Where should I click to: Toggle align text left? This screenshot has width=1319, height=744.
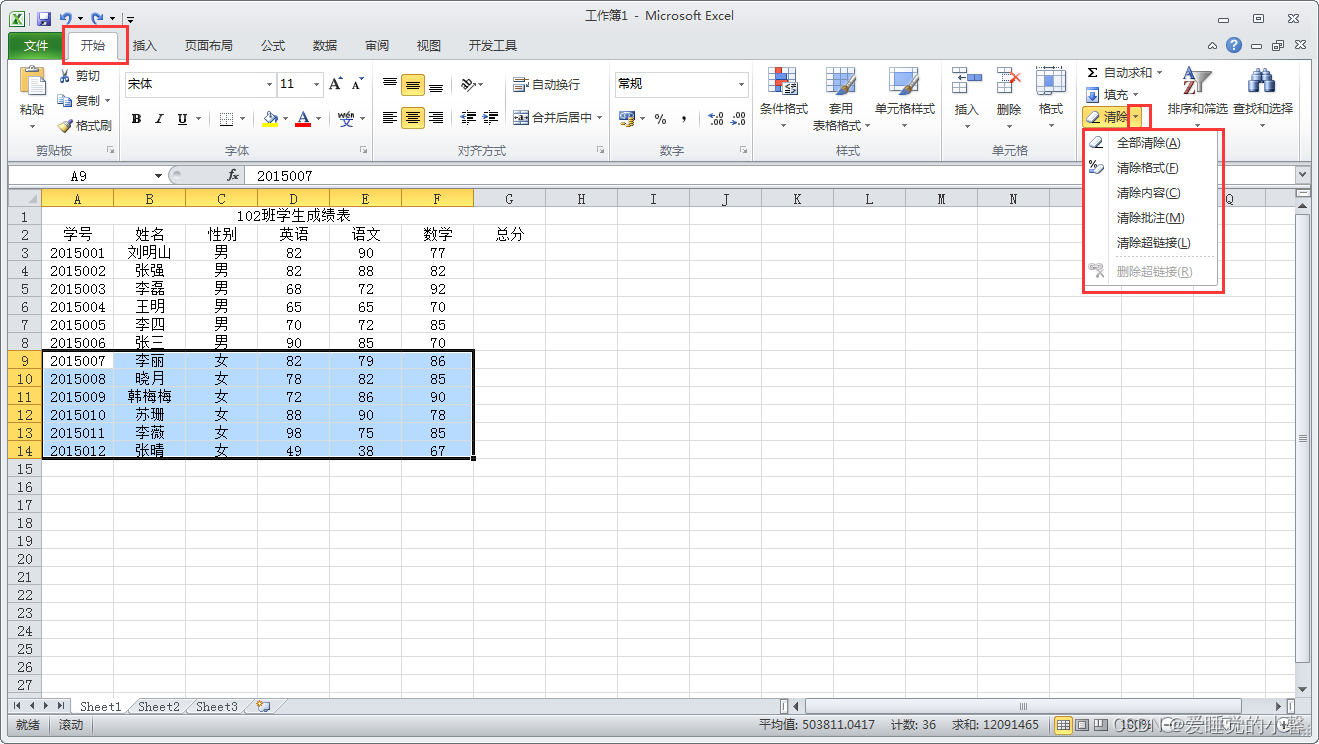point(390,118)
